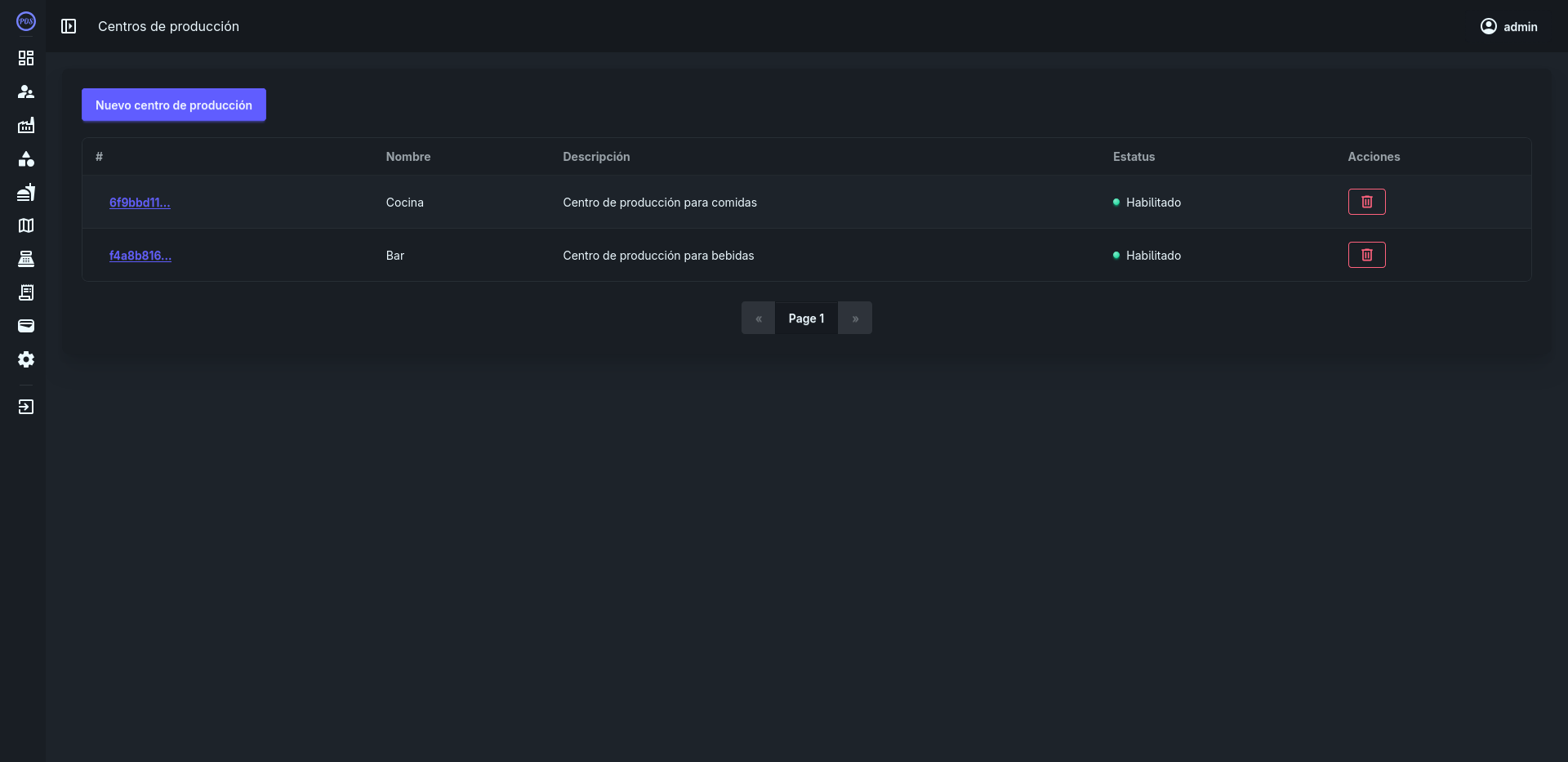Click the POS logo

pos(26,21)
